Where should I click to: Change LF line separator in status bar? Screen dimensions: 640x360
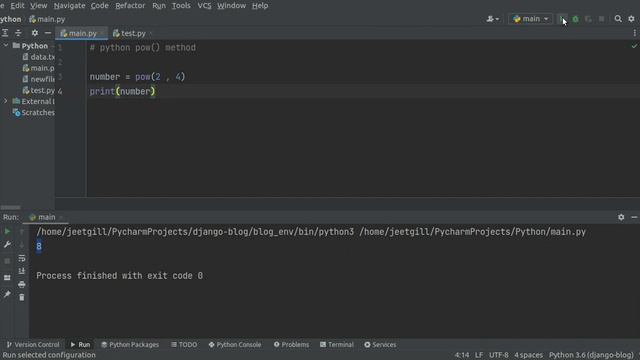point(479,355)
